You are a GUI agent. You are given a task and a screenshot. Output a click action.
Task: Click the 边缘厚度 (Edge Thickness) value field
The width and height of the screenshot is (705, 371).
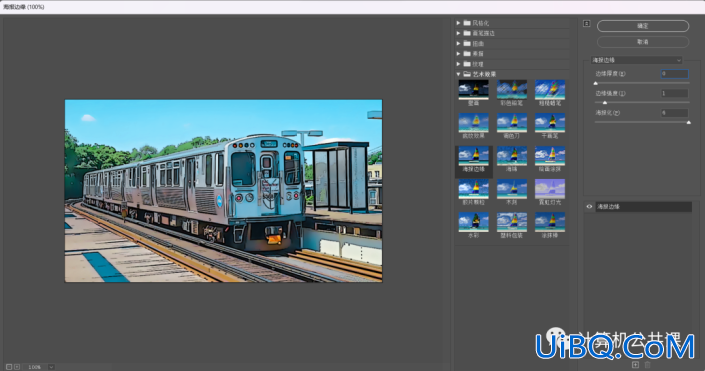tap(674, 74)
